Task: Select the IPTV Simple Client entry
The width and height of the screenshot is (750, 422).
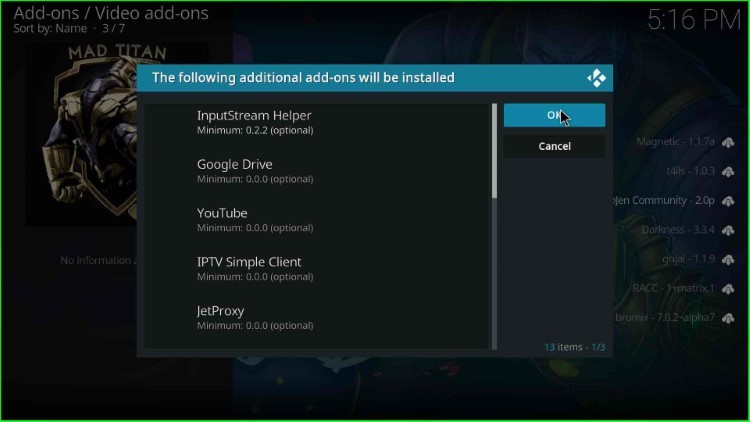Action: point(317,269)
